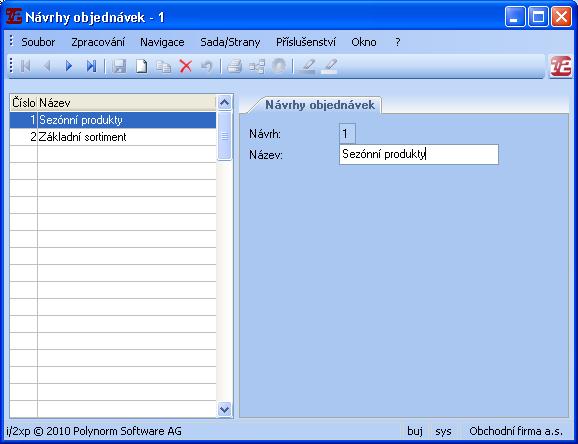Click the undo arrow icon
The image size is (578, 444).
pos(207,66)
